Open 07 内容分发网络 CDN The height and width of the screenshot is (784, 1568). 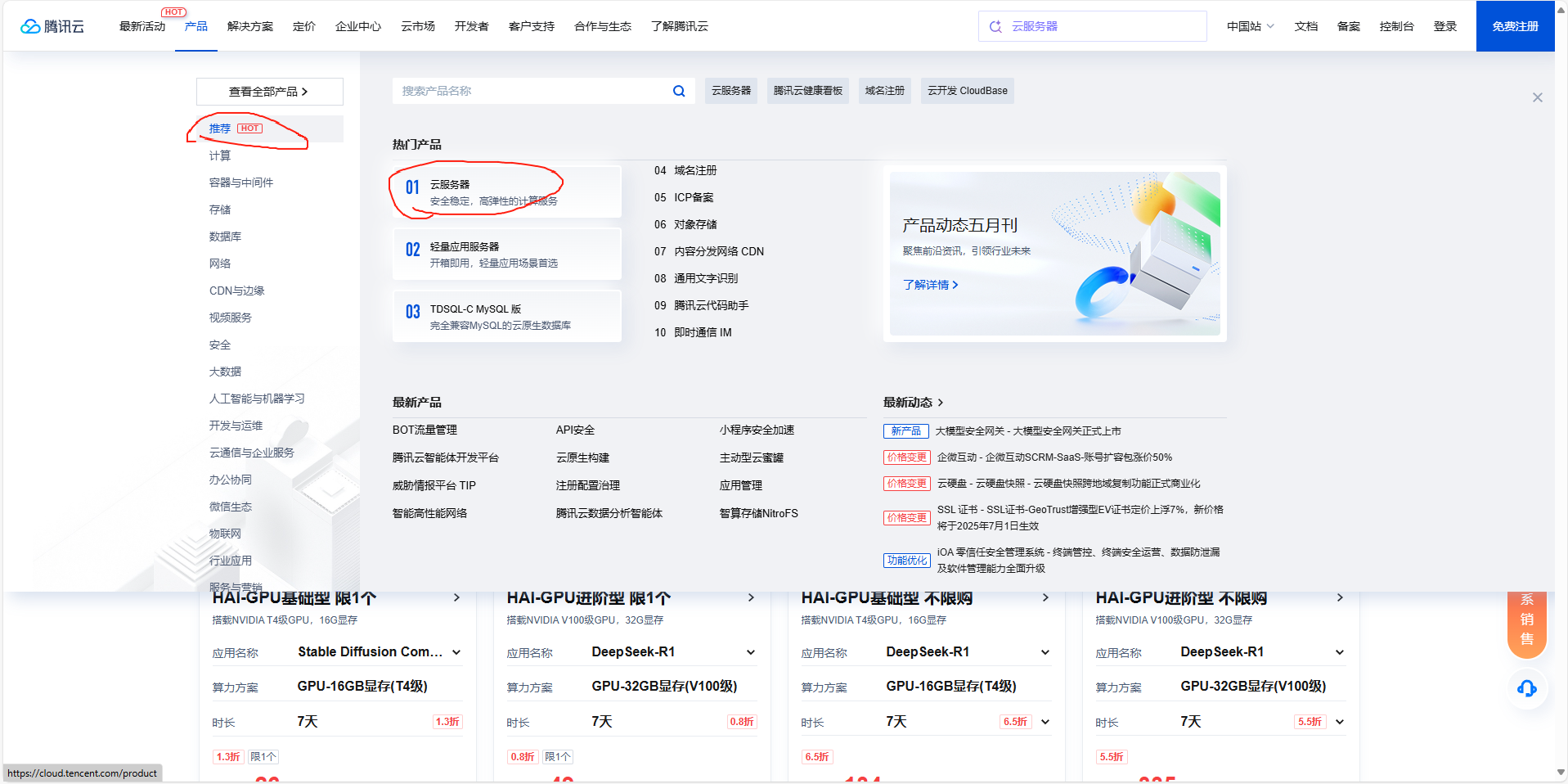[x=709, y=251]
